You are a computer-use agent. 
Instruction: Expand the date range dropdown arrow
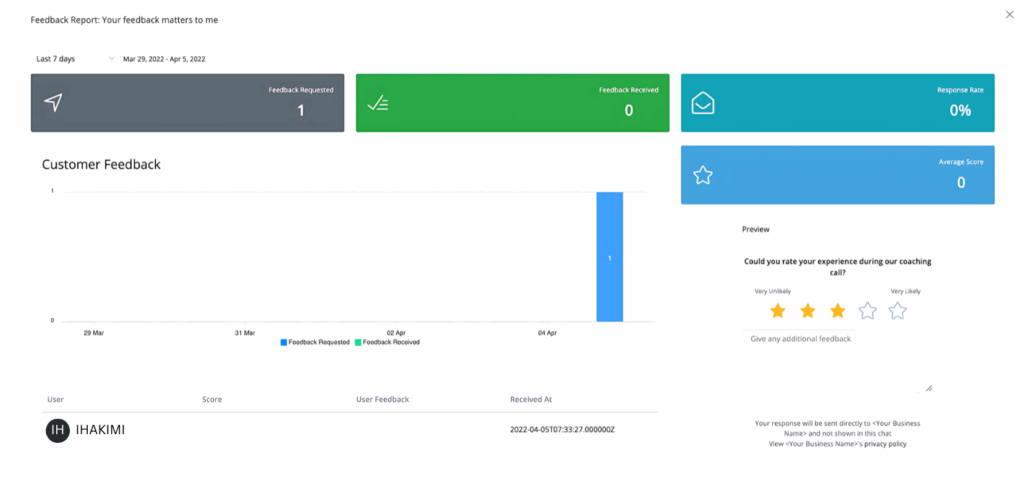[x=110, y=59]
